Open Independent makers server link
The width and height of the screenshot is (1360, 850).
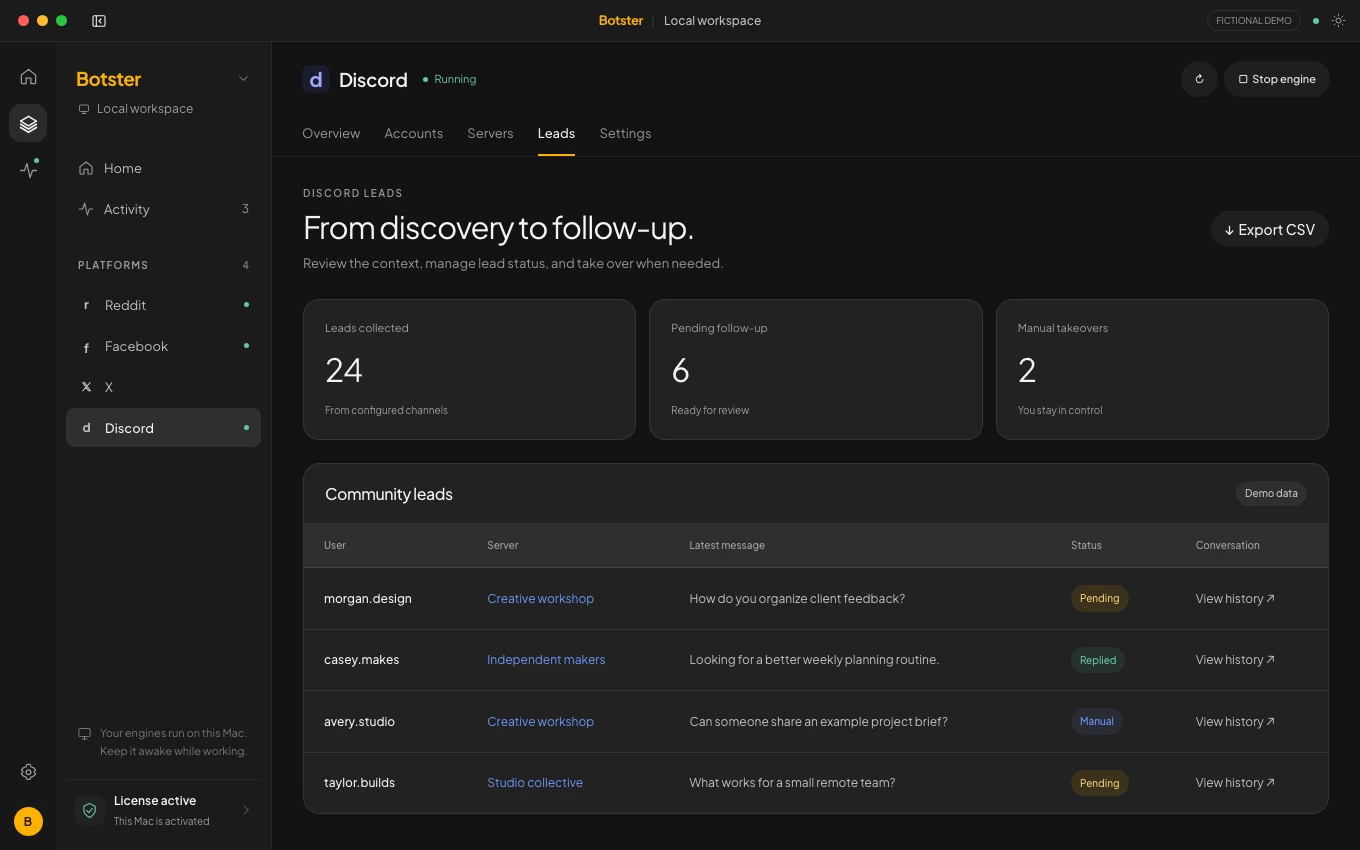coord(546,659)
